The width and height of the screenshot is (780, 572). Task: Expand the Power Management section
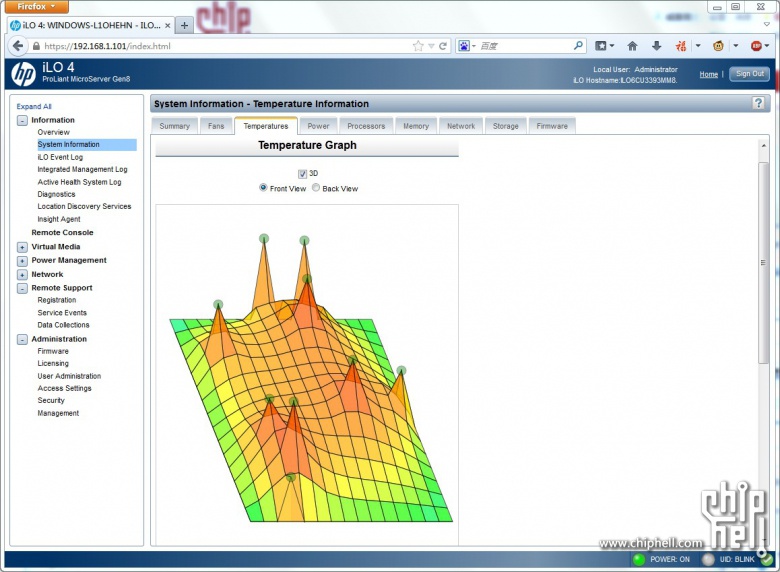click(x=22, y=261)
